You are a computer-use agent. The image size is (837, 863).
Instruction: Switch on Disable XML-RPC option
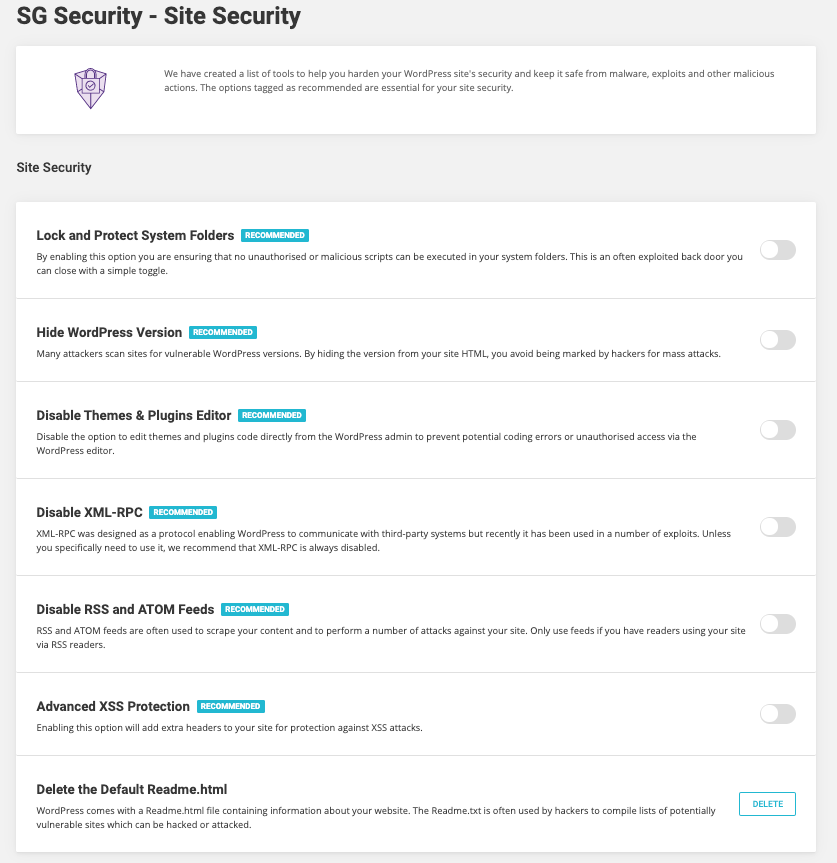click(x=777, y=527)
